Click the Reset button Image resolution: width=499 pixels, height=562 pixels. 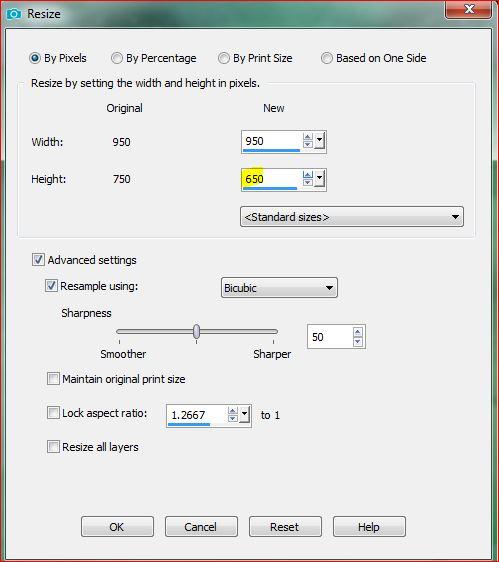[285, 527]
